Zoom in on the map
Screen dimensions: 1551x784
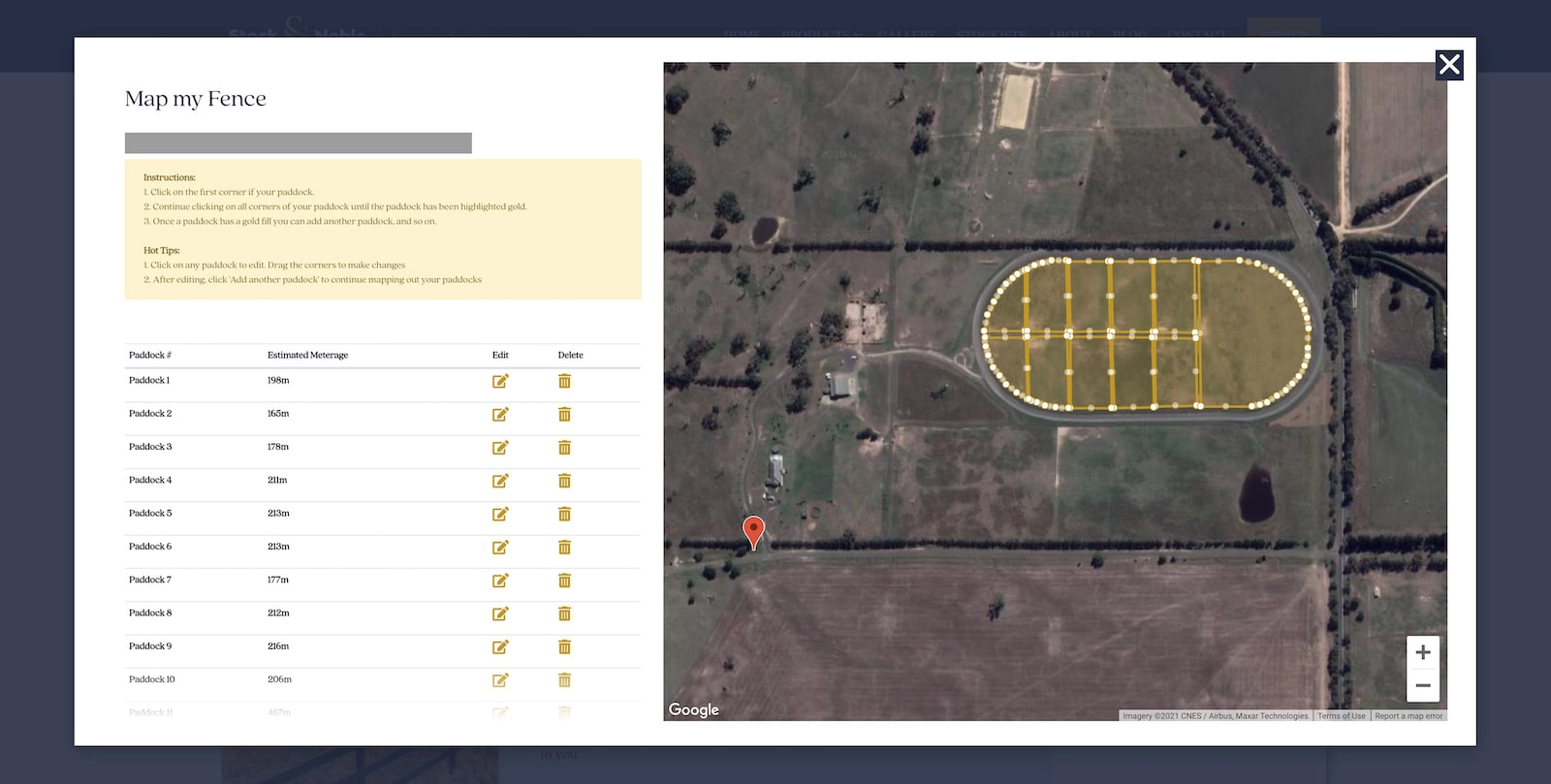pyautogui.click(x=1422, y=652)
